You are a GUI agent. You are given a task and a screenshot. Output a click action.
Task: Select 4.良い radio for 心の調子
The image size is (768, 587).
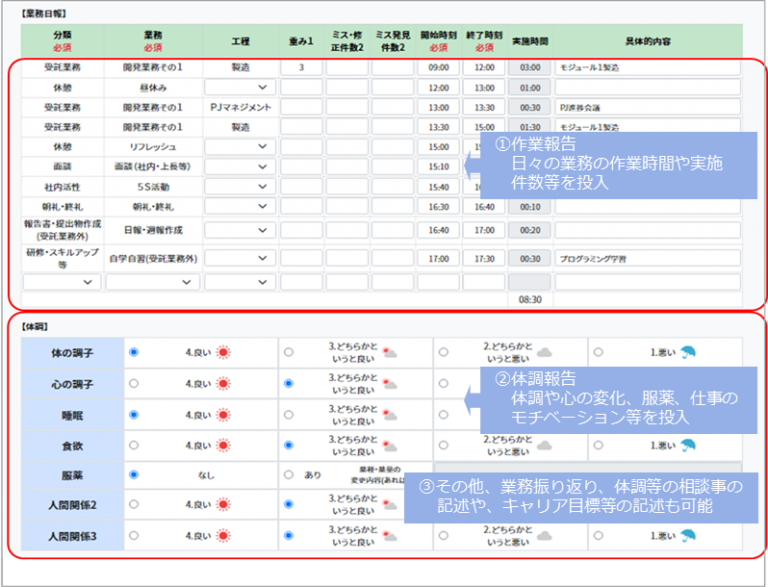[134, 384]
